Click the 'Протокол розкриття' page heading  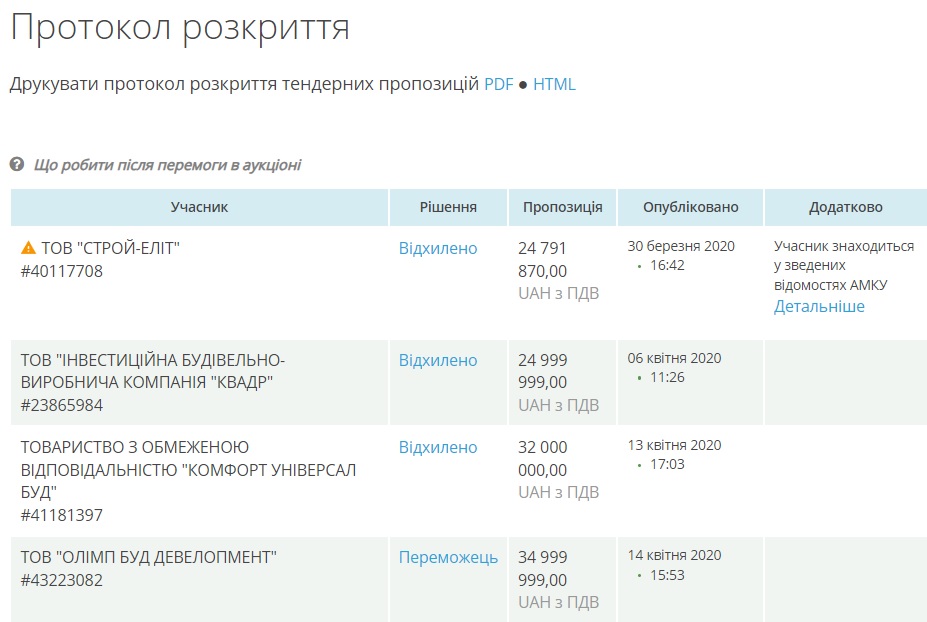[180, 28]
